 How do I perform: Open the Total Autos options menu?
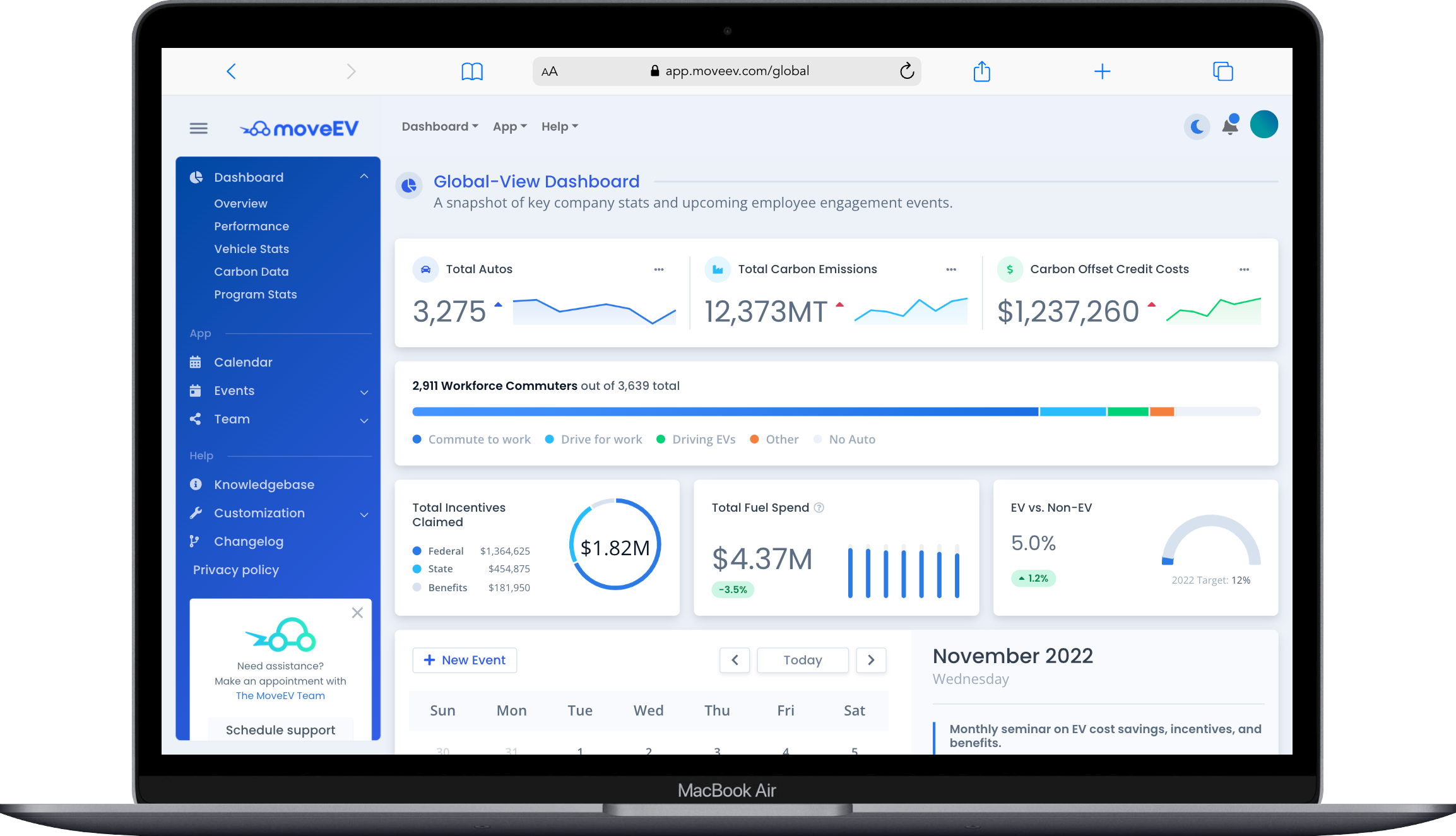coord(658,269)
